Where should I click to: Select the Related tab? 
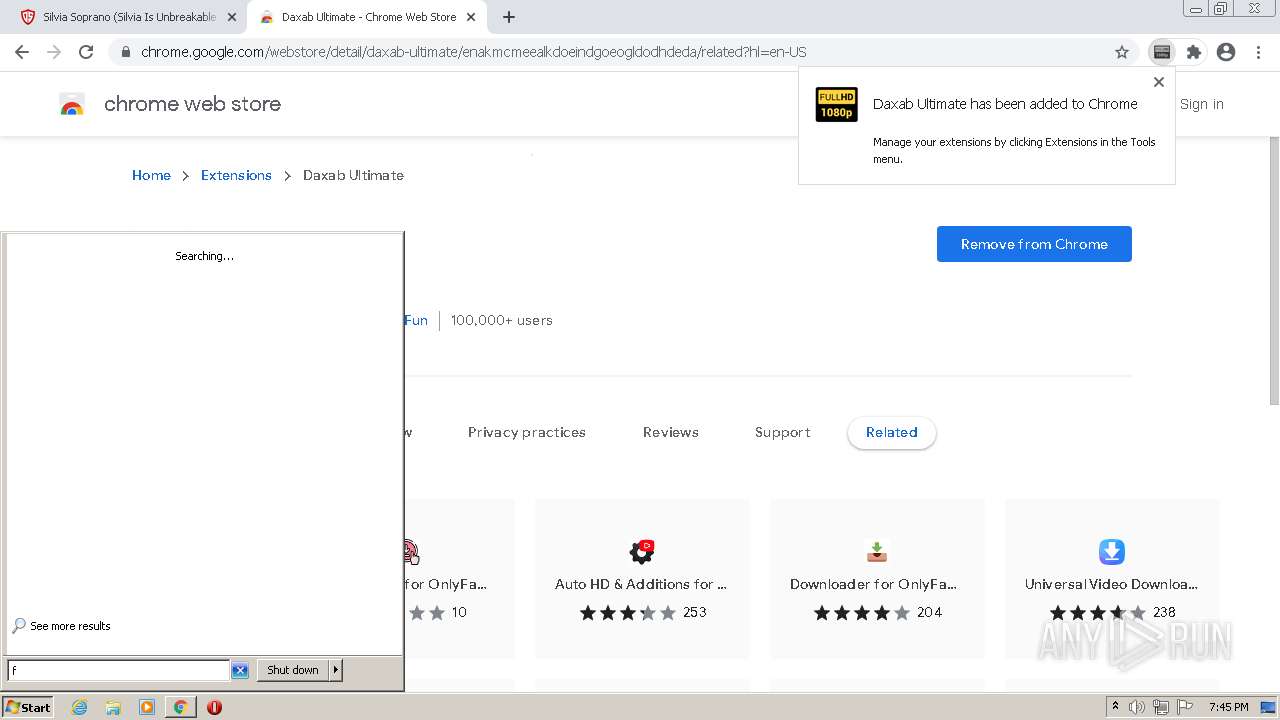pyautogui.click(x=892, y=432)
